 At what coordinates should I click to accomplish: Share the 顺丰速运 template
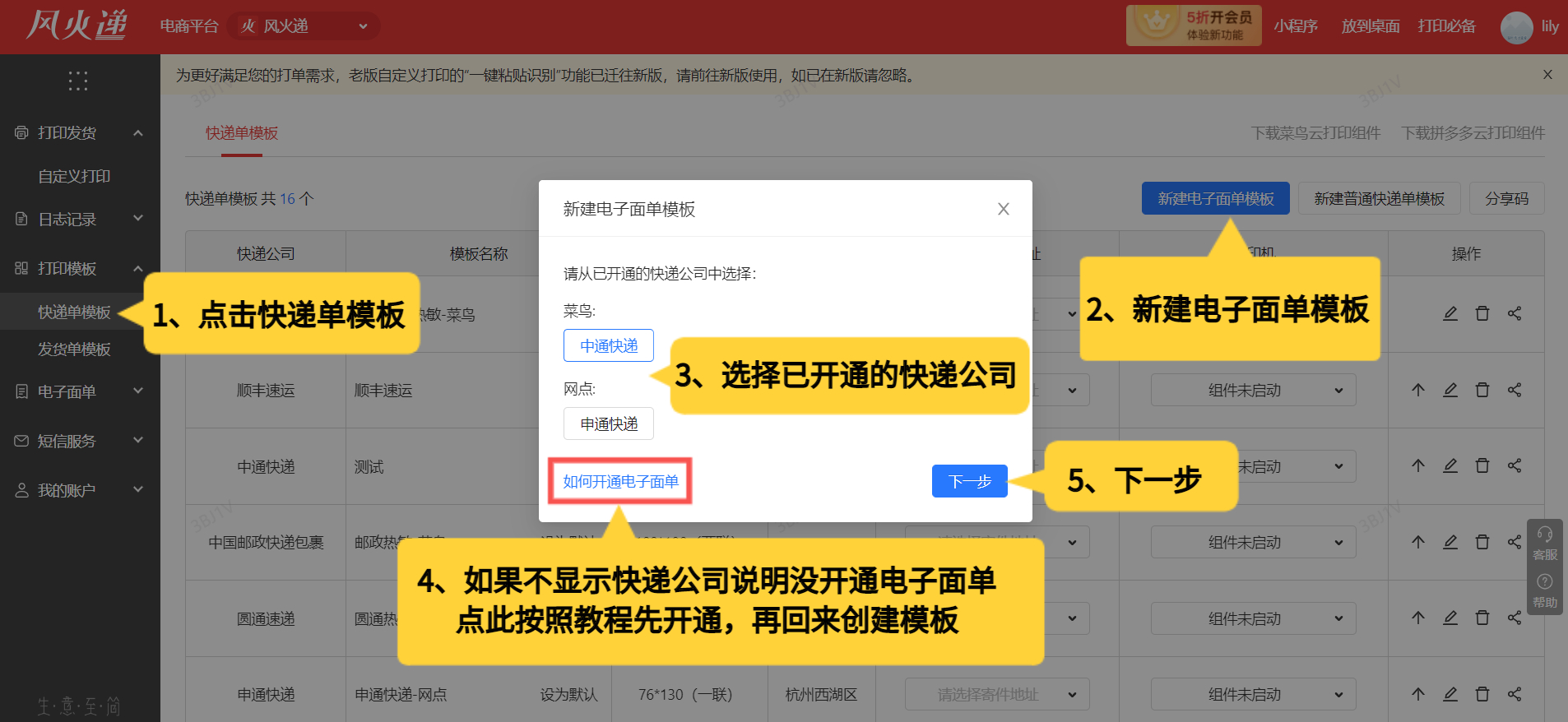coord(1515,390)
